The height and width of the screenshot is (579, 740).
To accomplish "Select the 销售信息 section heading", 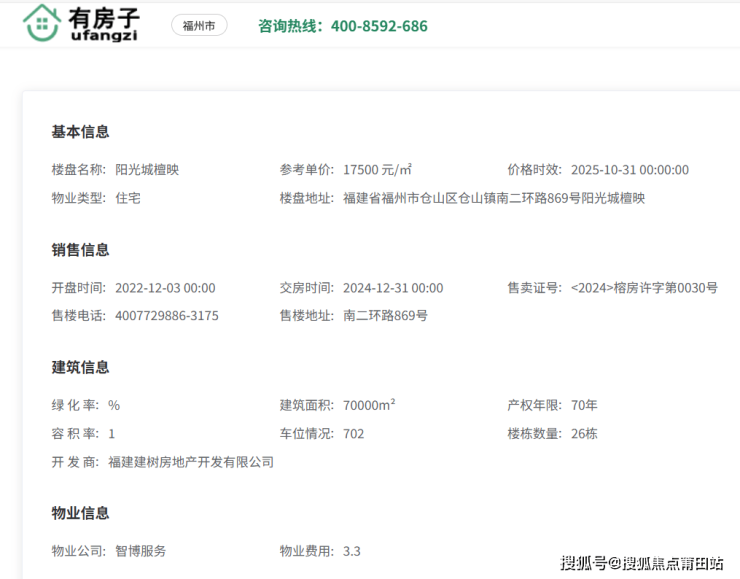I will [x=80, y=250].
